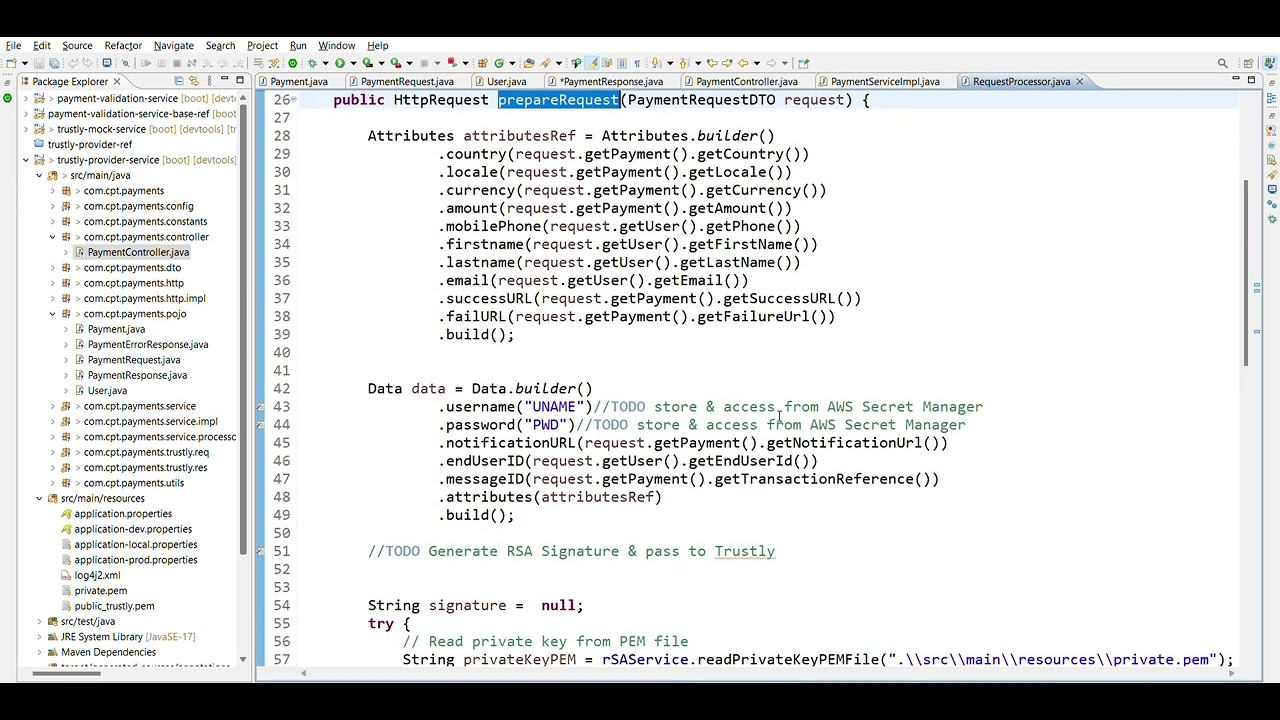Switch to the Java perspective icon
The height and width of the screenshot is (720, 1280).
(1268, 63)
